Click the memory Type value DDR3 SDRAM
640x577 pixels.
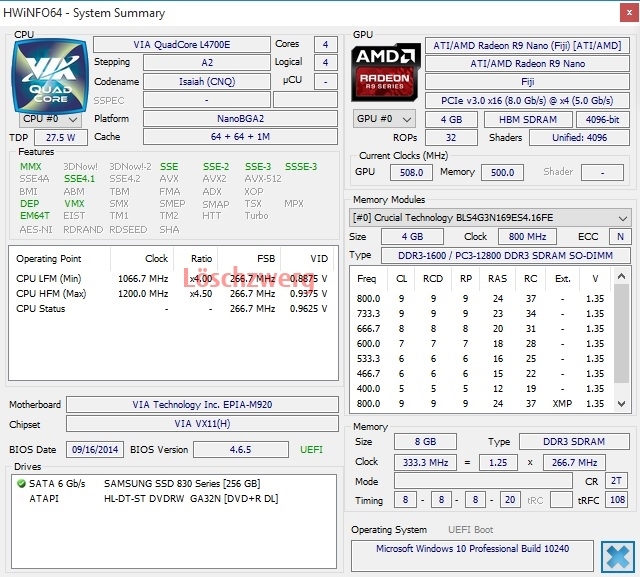click(574, 442)
